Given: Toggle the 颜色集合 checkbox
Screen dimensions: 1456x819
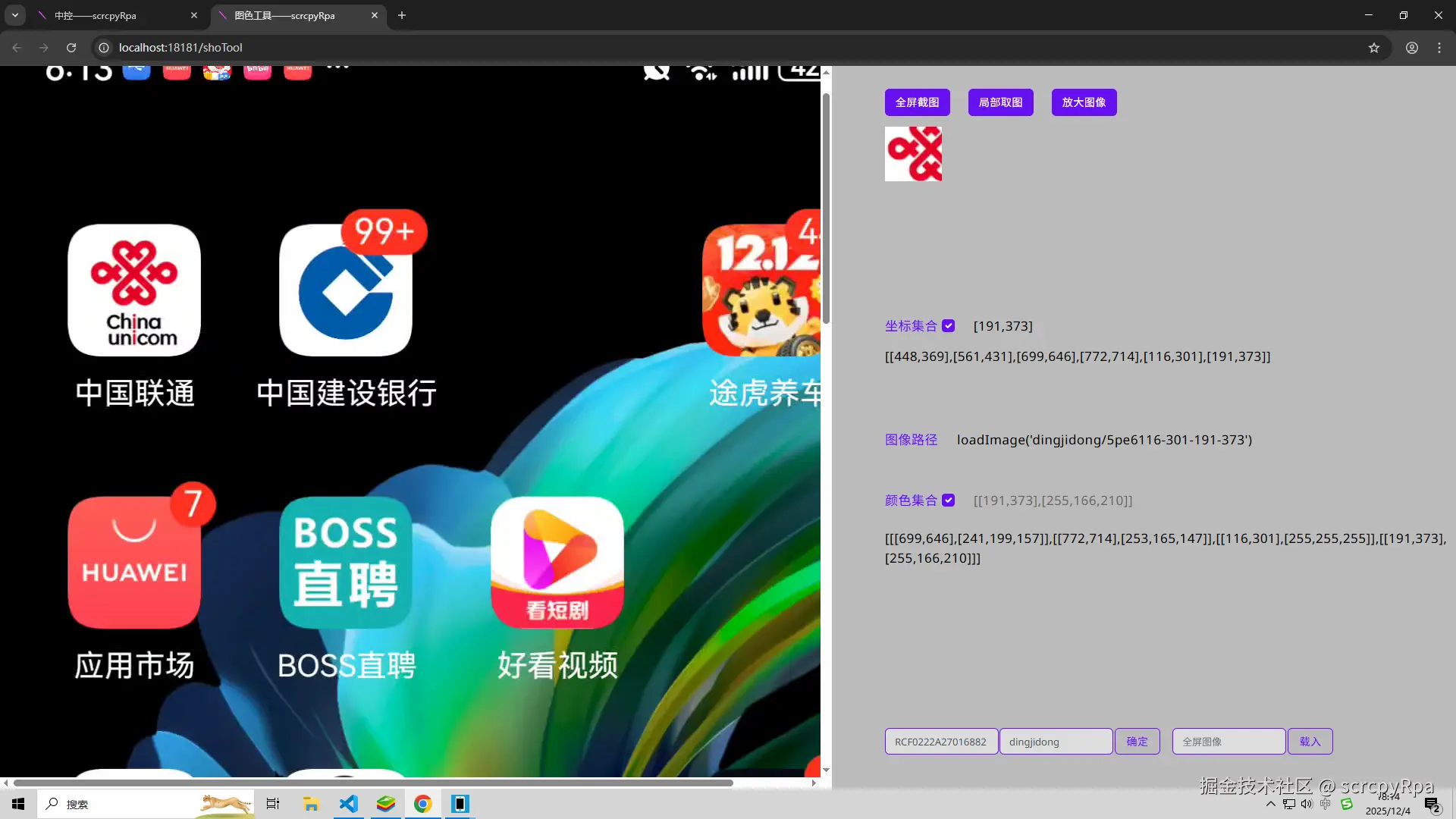Looking at the screenshot, I should [947, 500].
